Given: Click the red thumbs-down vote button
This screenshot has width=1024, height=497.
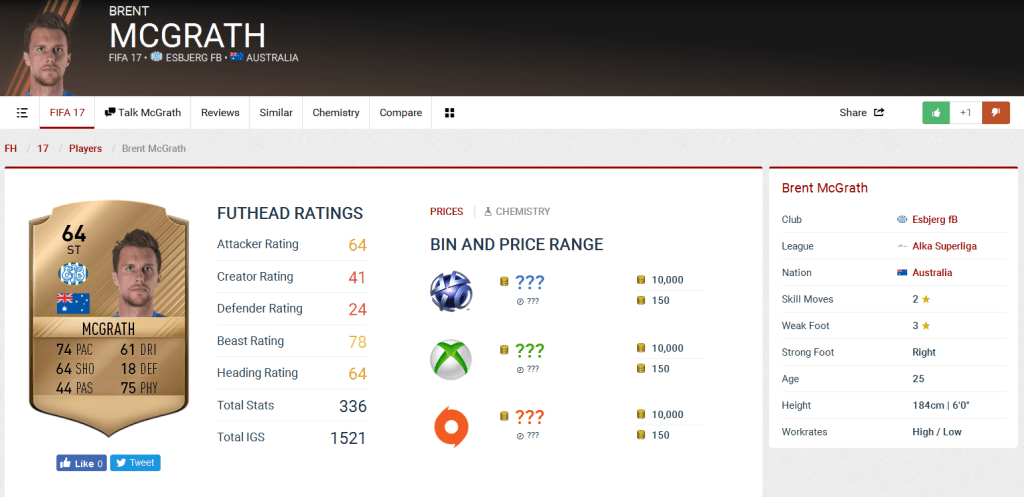Looking at the screenshot, I should coord(995,113).
